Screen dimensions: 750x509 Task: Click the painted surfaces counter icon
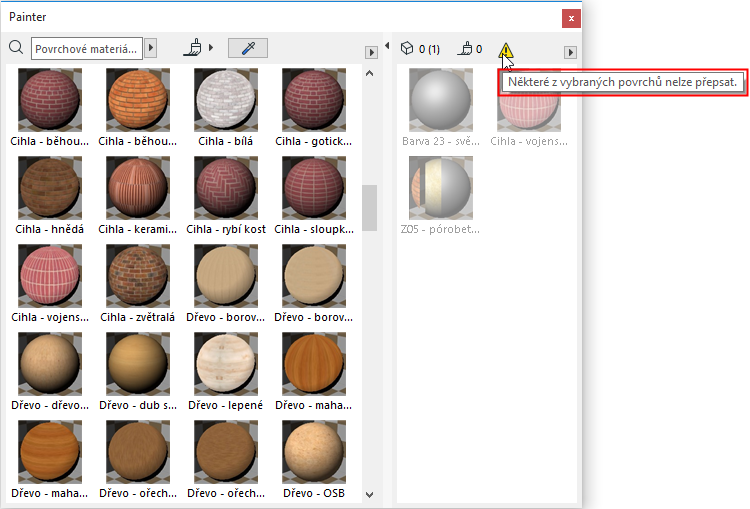click(x=465, y=48)
